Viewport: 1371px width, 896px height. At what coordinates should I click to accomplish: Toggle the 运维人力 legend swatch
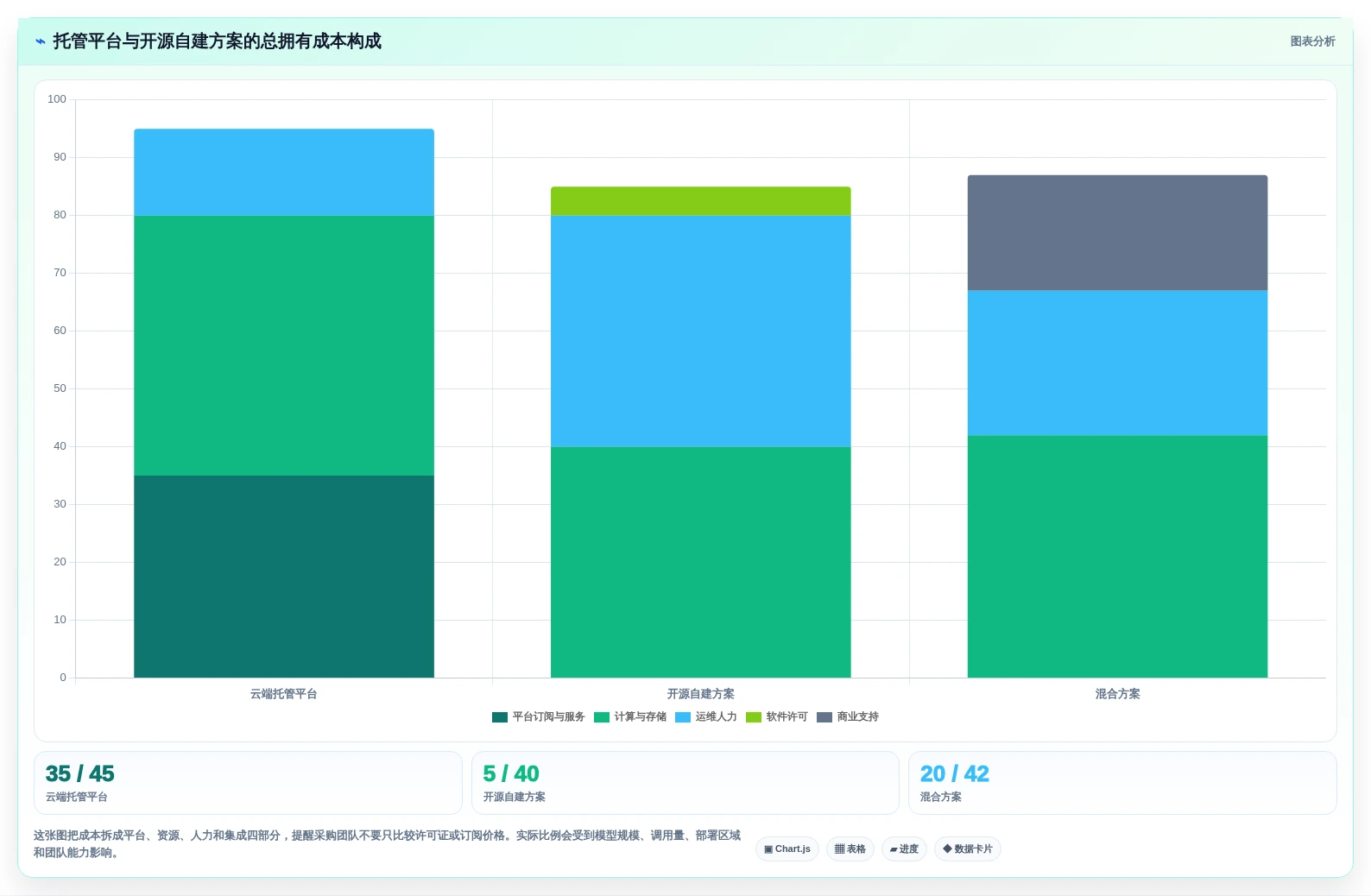coord(683,717)
